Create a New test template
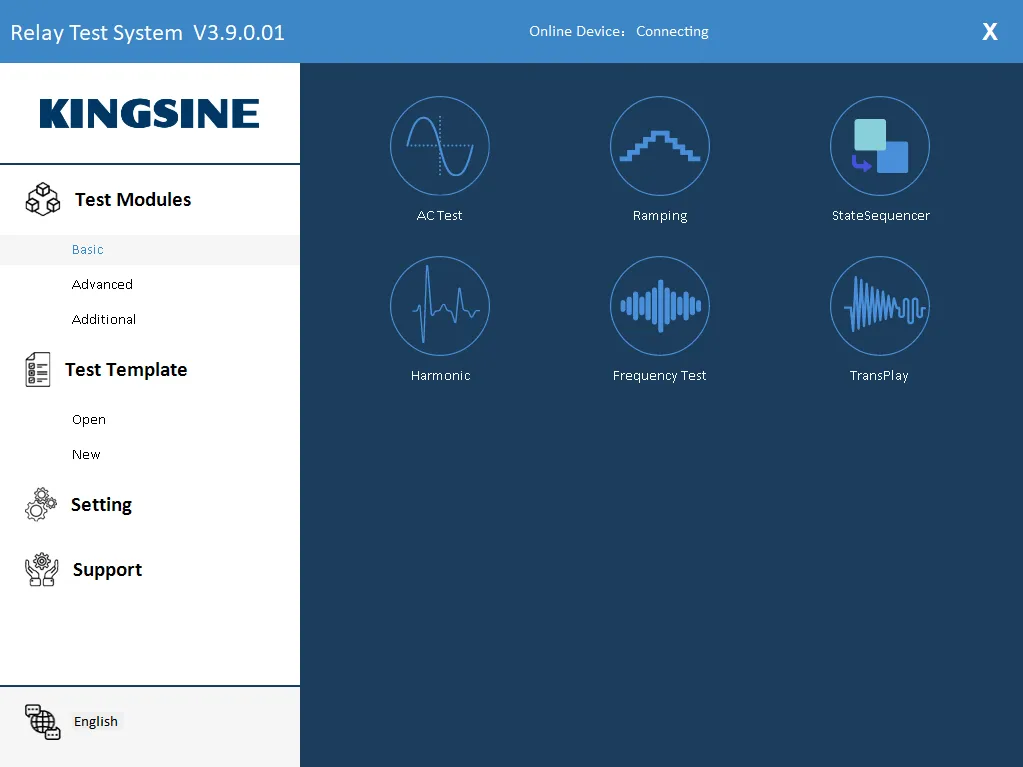The height and width of the screenshot is (767, 1023). pos(86,455)
